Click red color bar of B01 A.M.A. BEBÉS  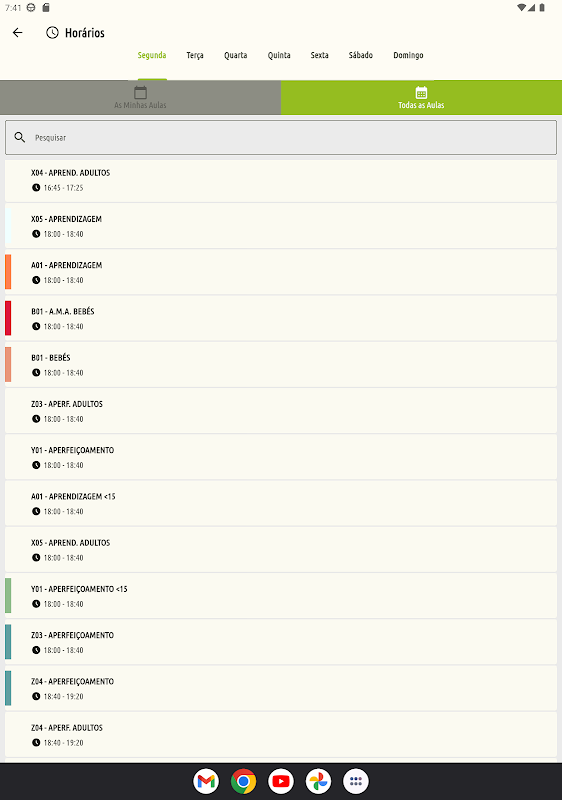8,318
